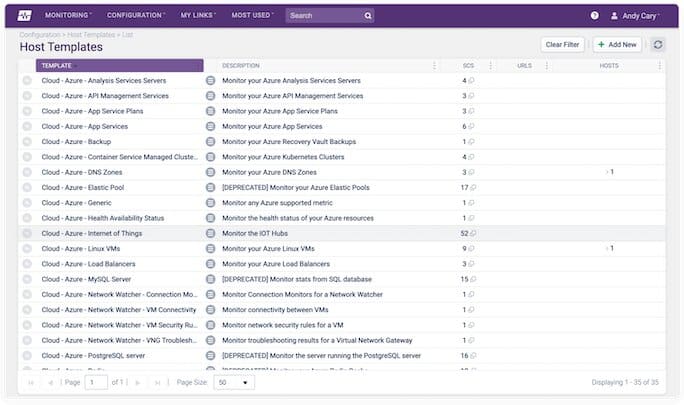This screenshot has height=405, width=684.
Task: Open the Monitoring menu
Action: coord(68,15)
